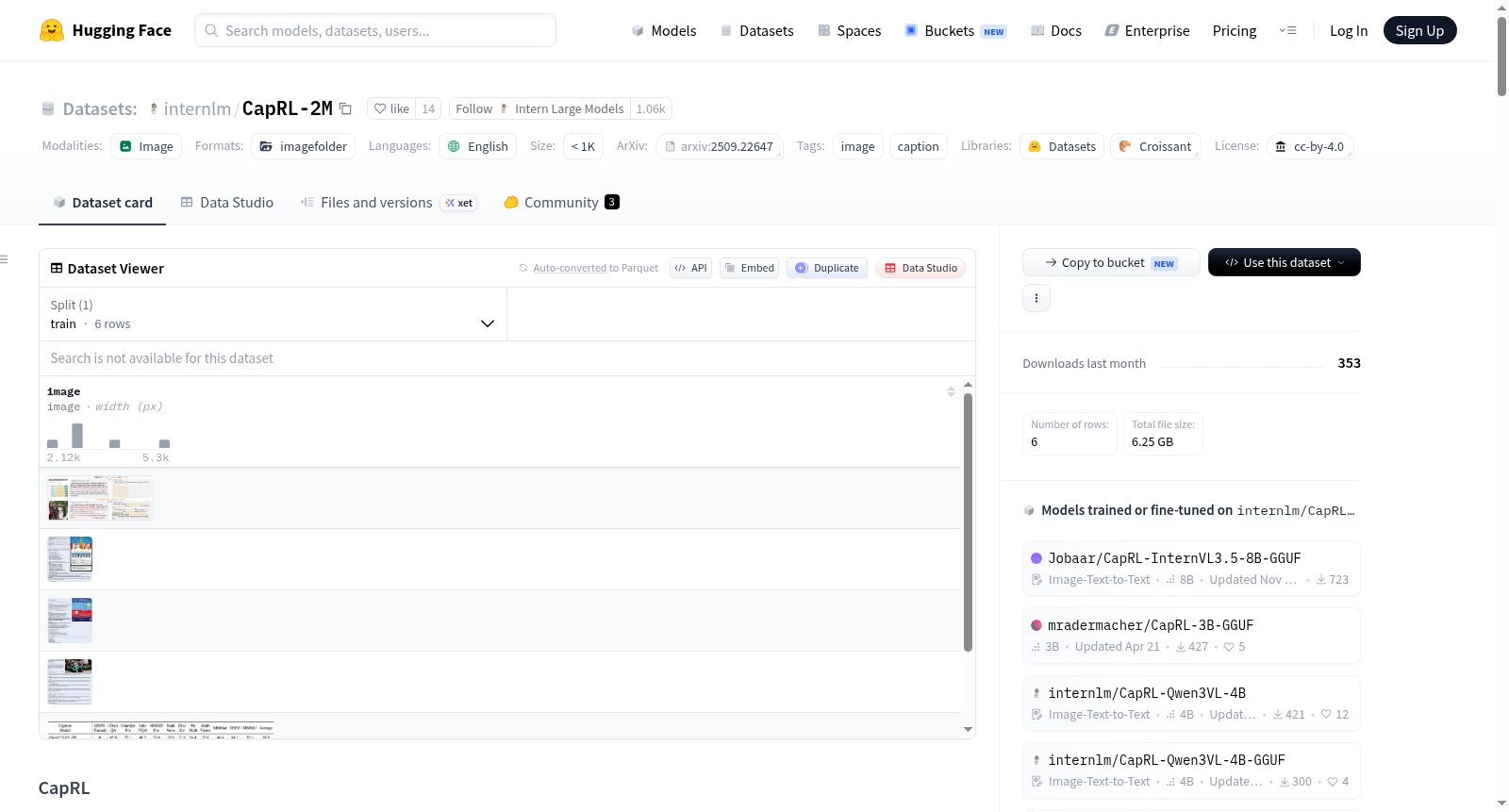Open the three-dot more options menu
Viewport: 1509px width, 812px height.
(1036, 298)
